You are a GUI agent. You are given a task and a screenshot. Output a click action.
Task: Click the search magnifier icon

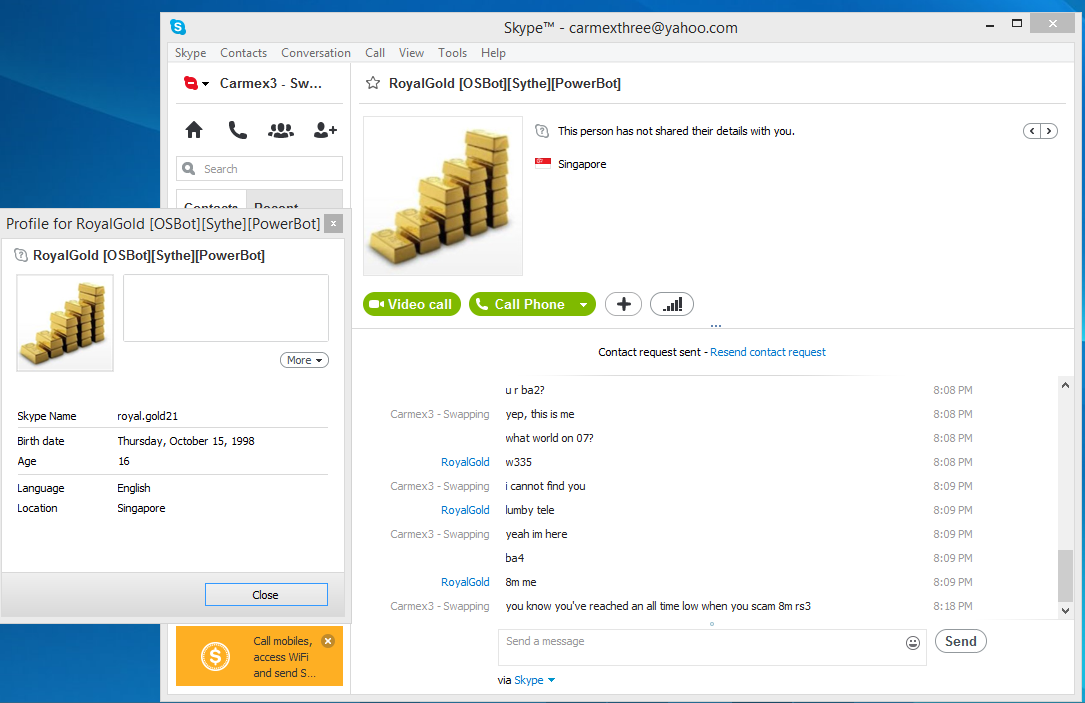click(x=188, y=168)
